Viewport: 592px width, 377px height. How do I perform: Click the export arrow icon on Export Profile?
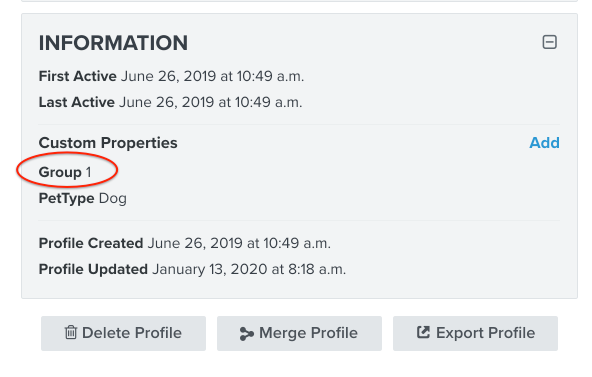[x=423, y=332]
